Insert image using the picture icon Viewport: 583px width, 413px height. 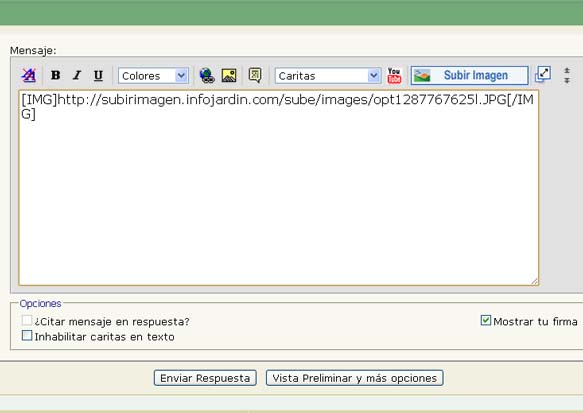229,75
